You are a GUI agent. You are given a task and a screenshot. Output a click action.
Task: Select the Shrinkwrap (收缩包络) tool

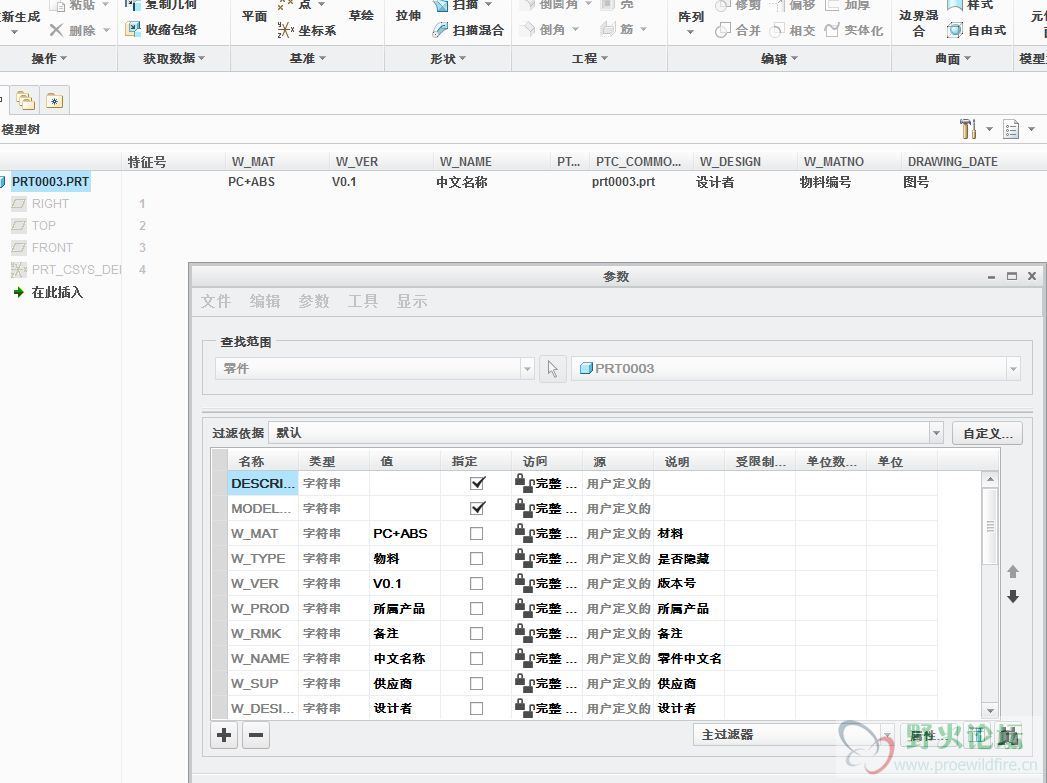162,30
